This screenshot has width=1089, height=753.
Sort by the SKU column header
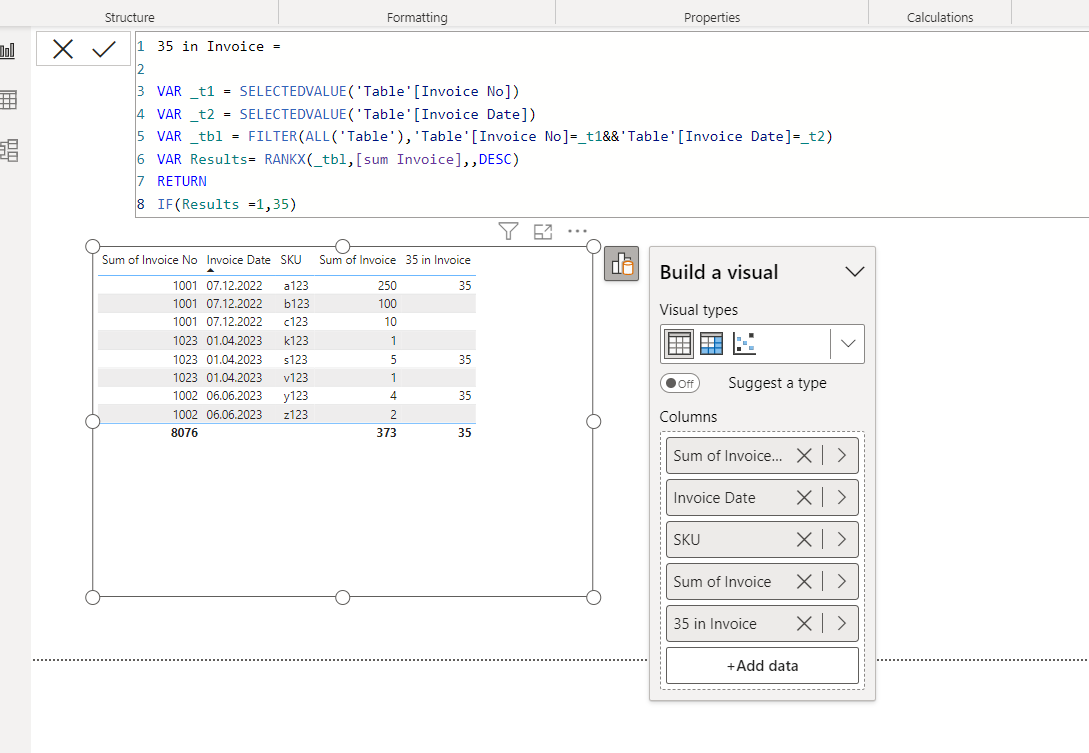pyautogui.click(x=291, y=260)
